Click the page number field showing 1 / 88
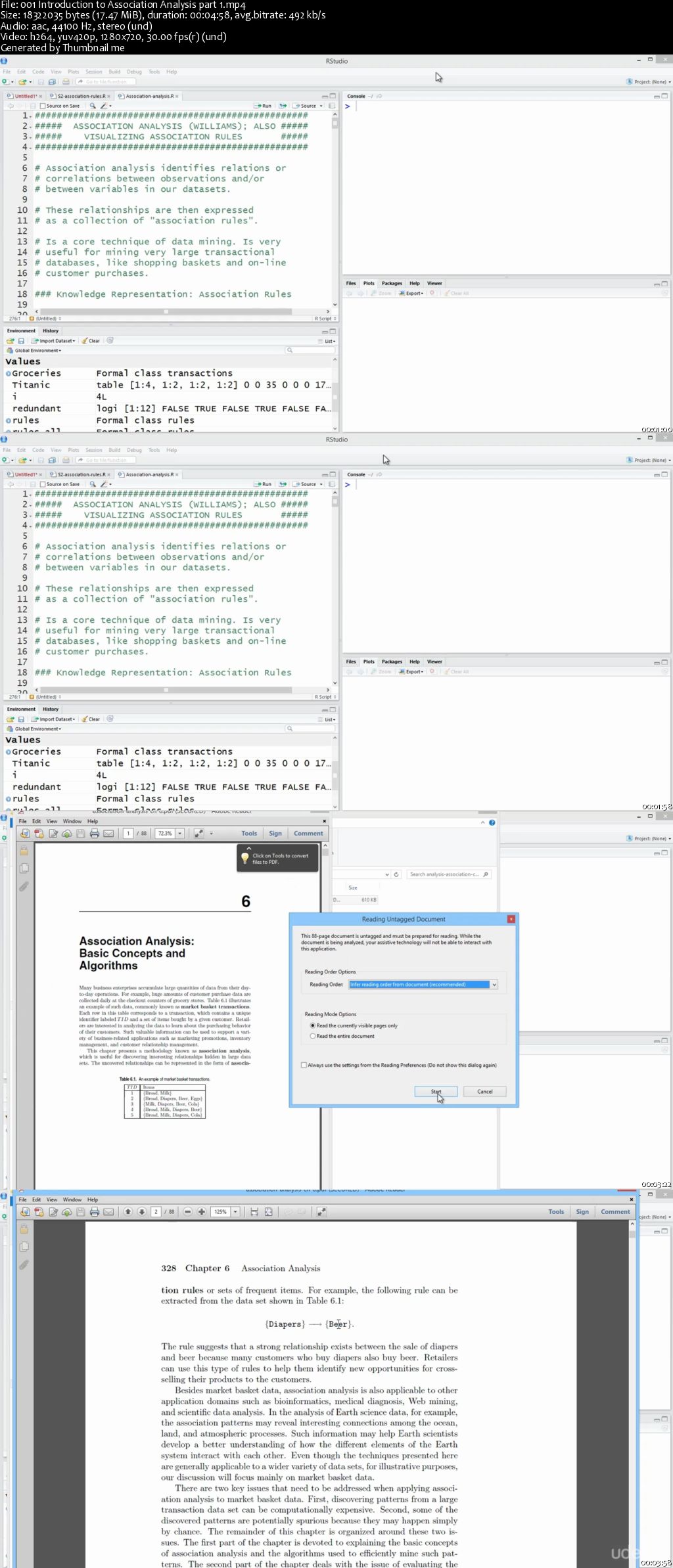Screen dimensions: 673x1568 pos(128,833)
